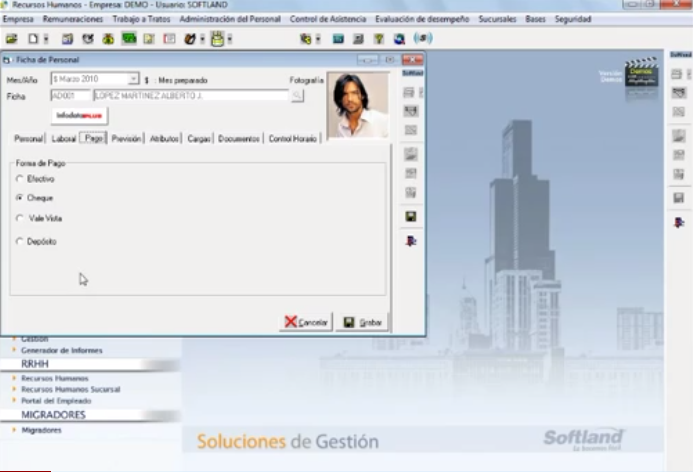The height and width of the screenshot is (472, 693).
Task: Open Administración del Personal menu
Action: coord(230,19)
